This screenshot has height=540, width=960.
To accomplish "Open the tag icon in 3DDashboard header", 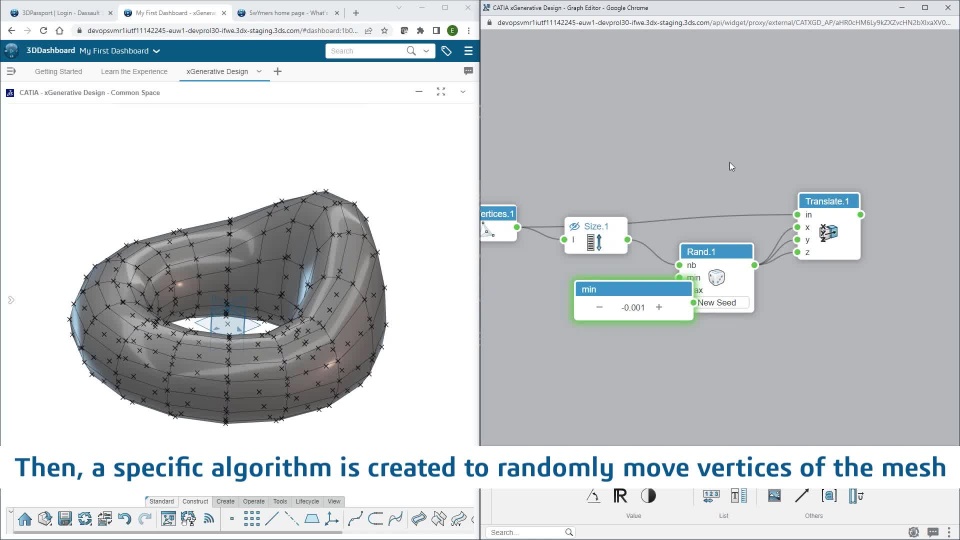I will [x=446, y=51].
